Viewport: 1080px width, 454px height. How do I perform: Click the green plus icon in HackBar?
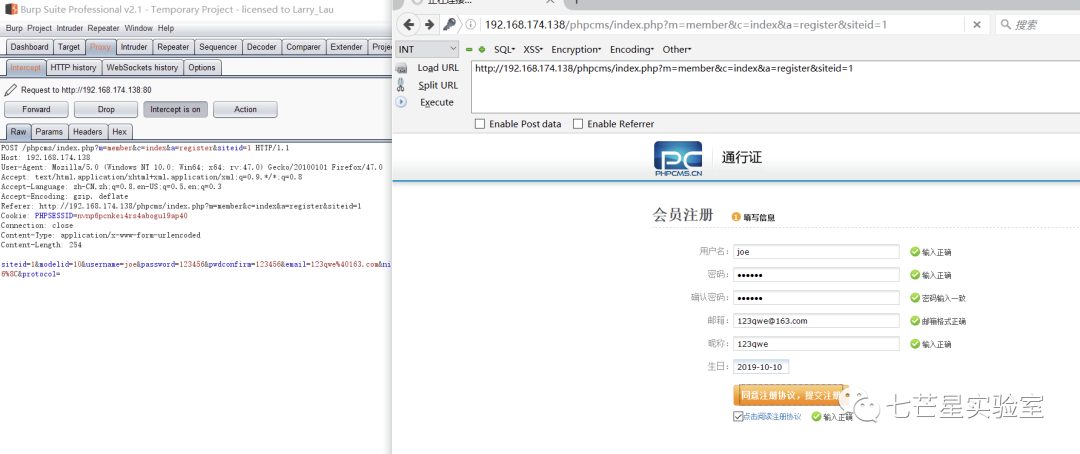pos(481,50)
